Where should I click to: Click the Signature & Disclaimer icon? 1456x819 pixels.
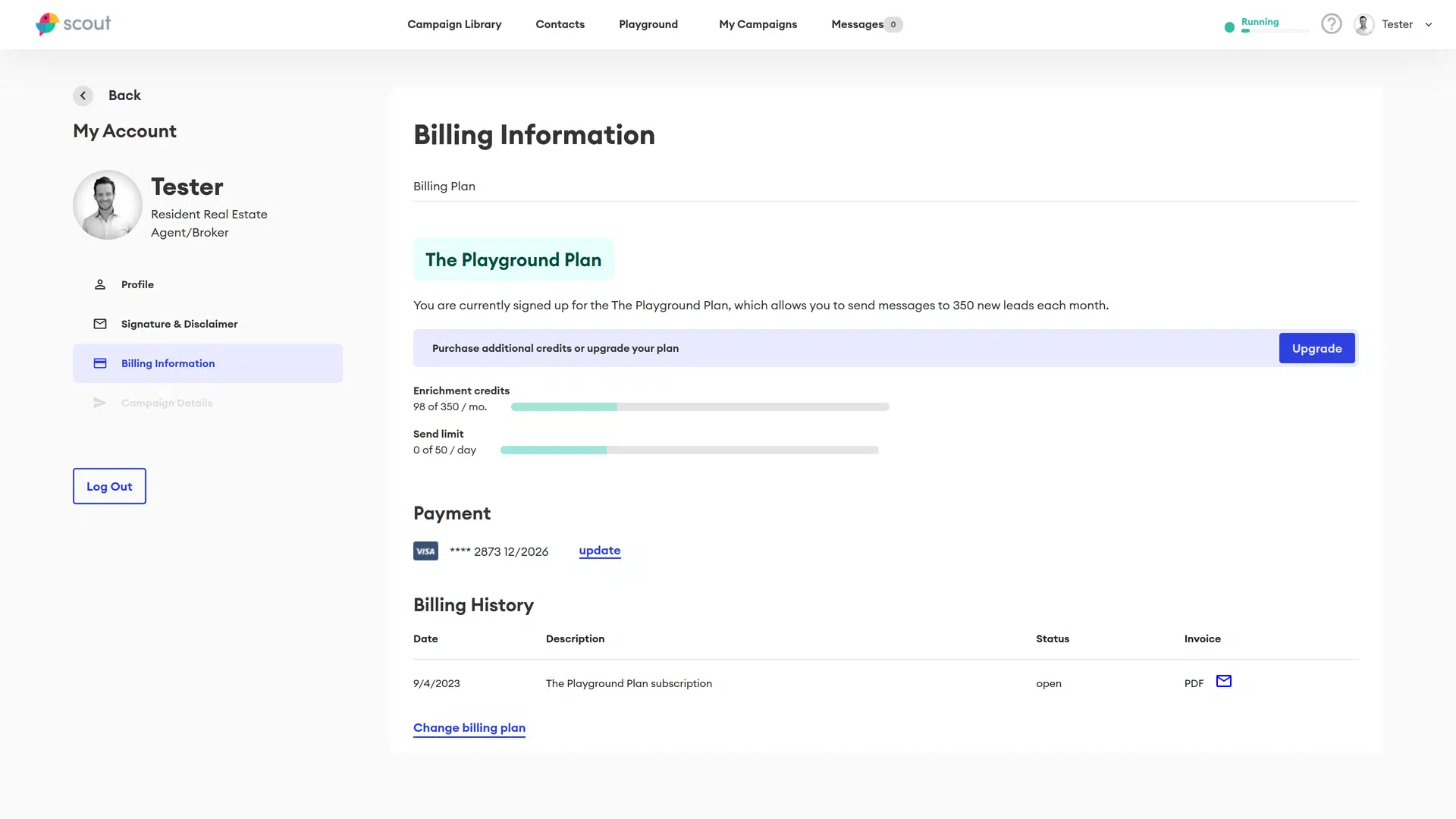[100, 323]
